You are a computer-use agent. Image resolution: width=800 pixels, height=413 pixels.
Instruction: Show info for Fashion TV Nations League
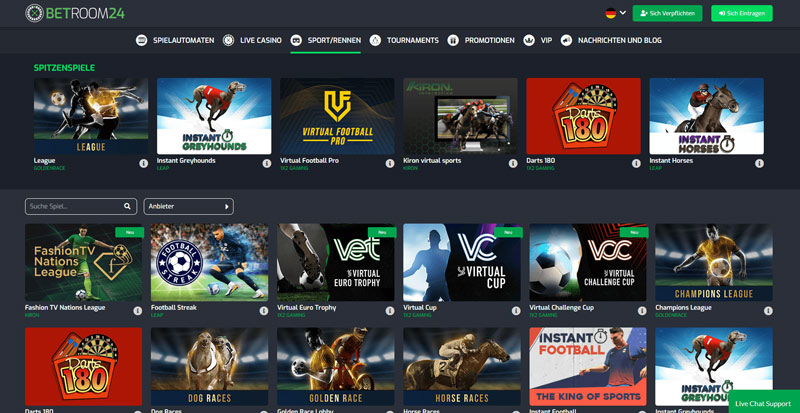[x=138, y=311]
